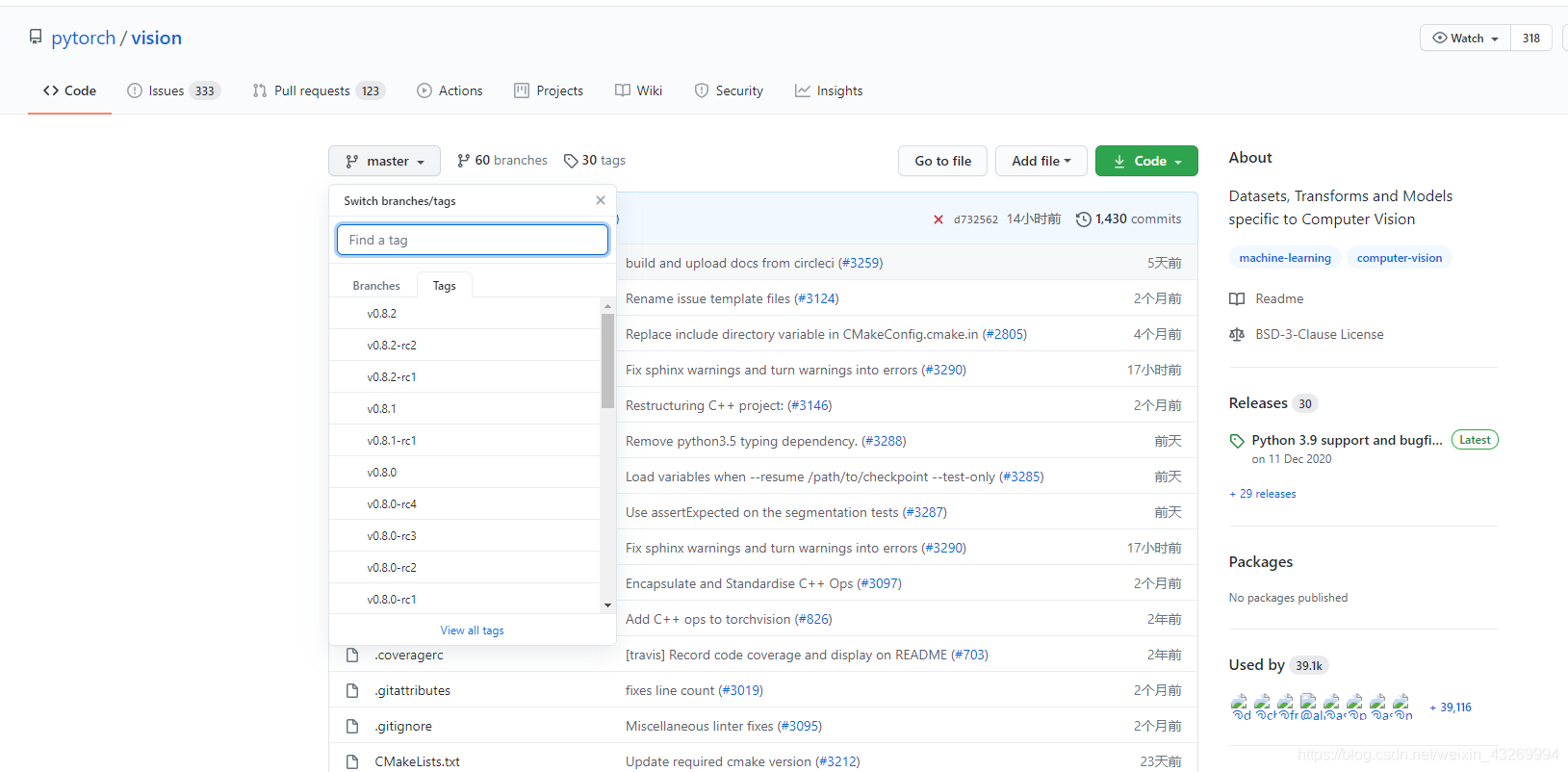Open the Readme link
This screenshot has height=772, width=1568.
click(x=1267, y=299)
